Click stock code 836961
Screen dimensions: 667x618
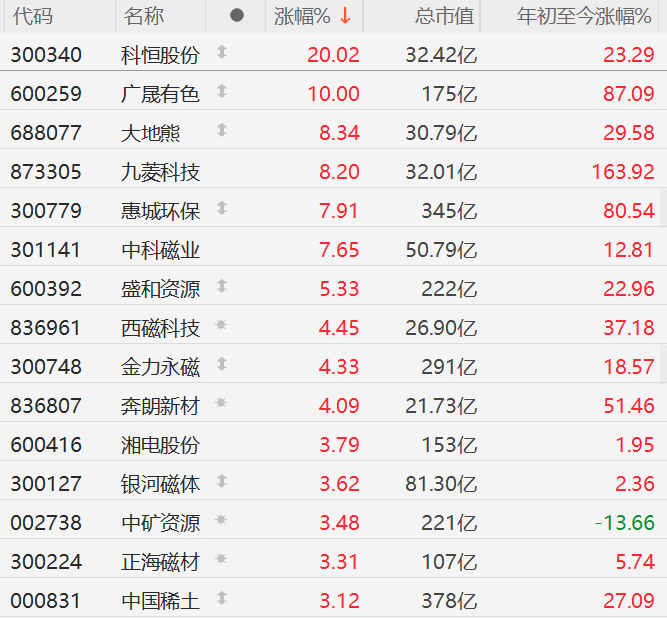pyautogui.click(x=46, y=328)
